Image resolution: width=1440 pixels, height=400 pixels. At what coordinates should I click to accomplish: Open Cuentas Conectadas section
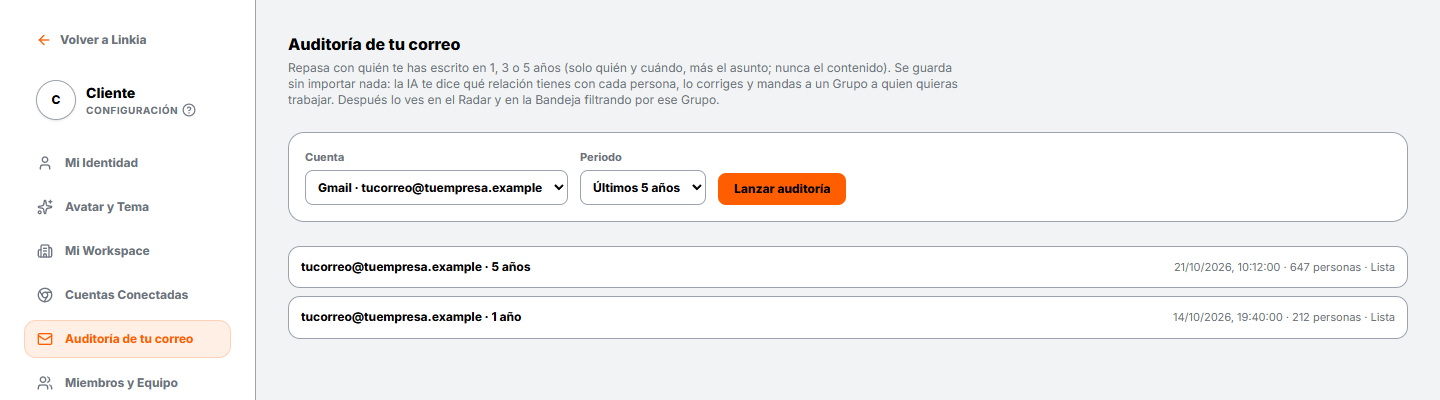click(128, 295)
